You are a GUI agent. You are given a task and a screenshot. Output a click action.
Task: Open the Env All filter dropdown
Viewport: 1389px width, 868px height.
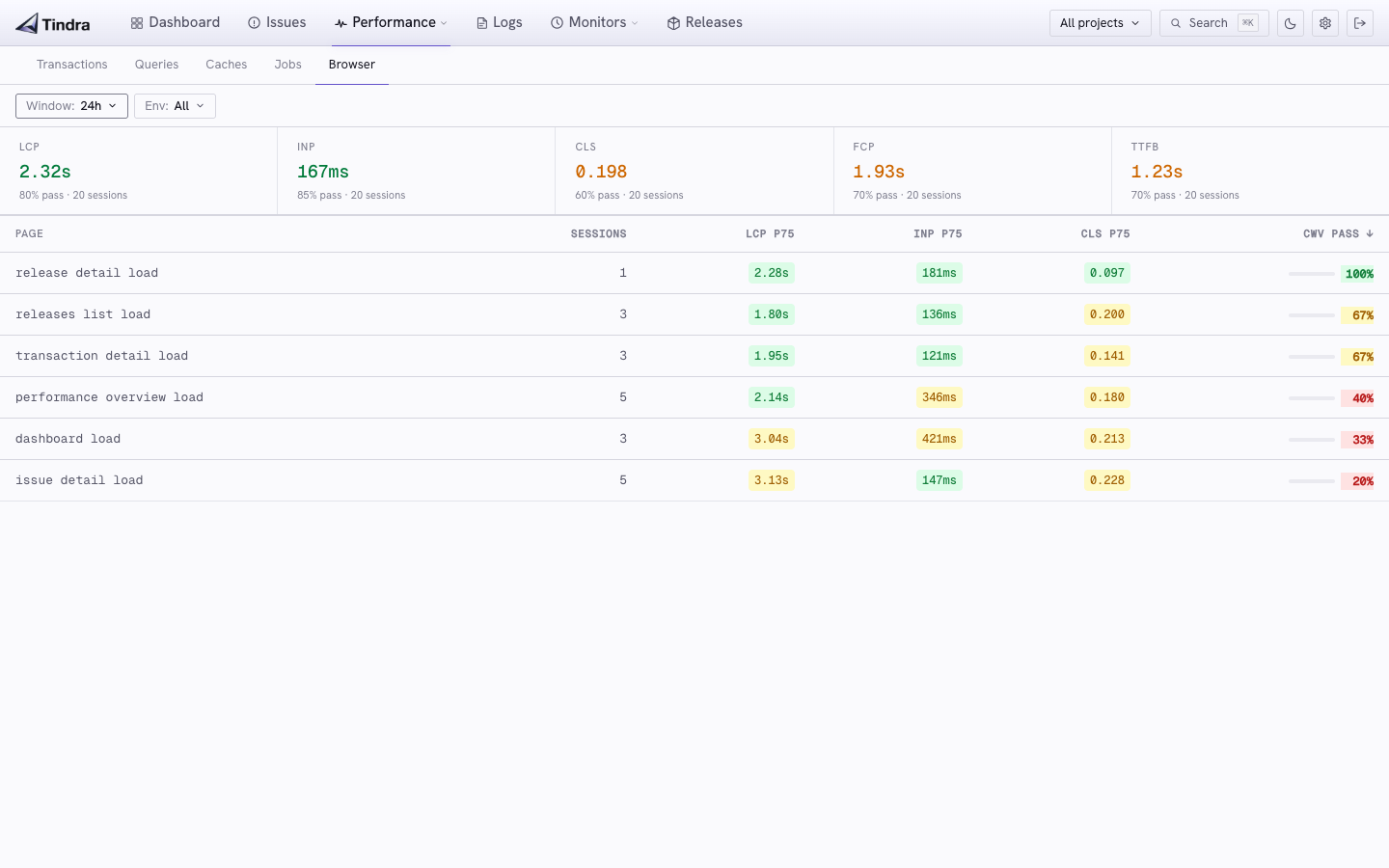(175, 106)
